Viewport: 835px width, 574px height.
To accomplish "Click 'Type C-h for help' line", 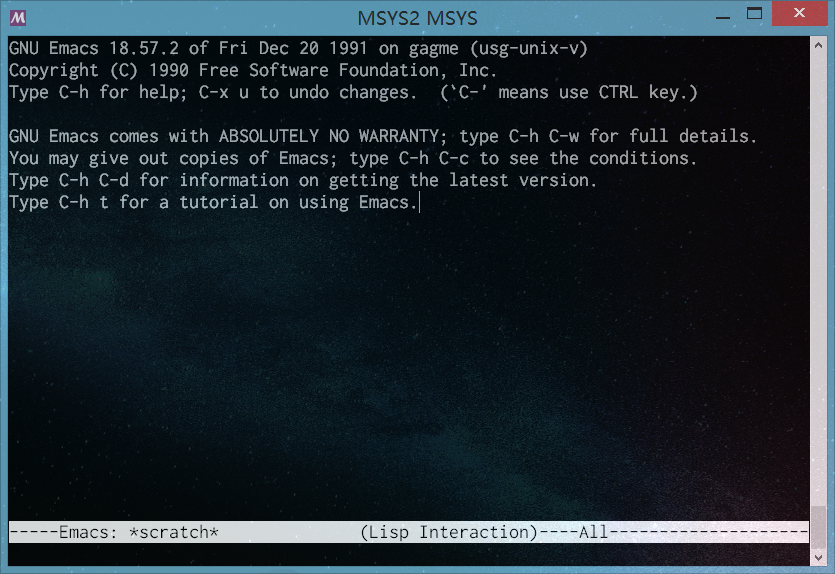I will (353, 93).
